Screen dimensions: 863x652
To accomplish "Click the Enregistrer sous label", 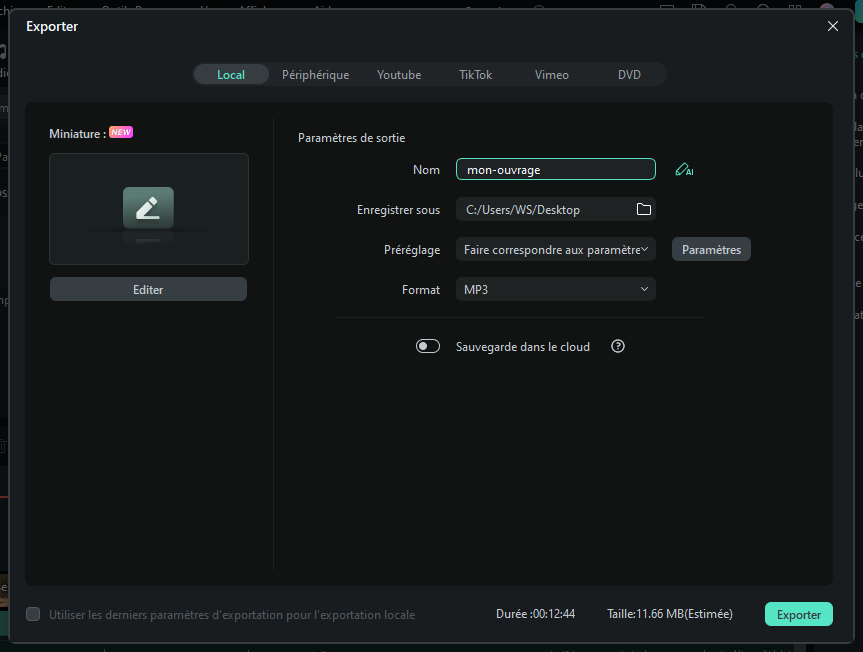I will click(x=398, y=210).
